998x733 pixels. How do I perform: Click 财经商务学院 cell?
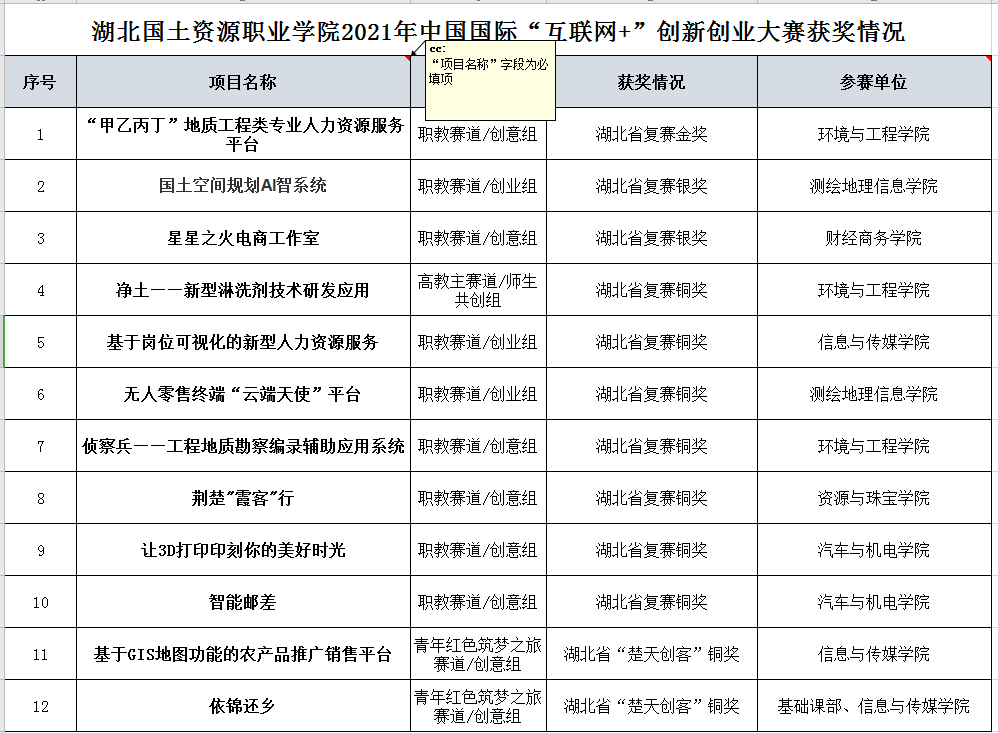point(874,238)
